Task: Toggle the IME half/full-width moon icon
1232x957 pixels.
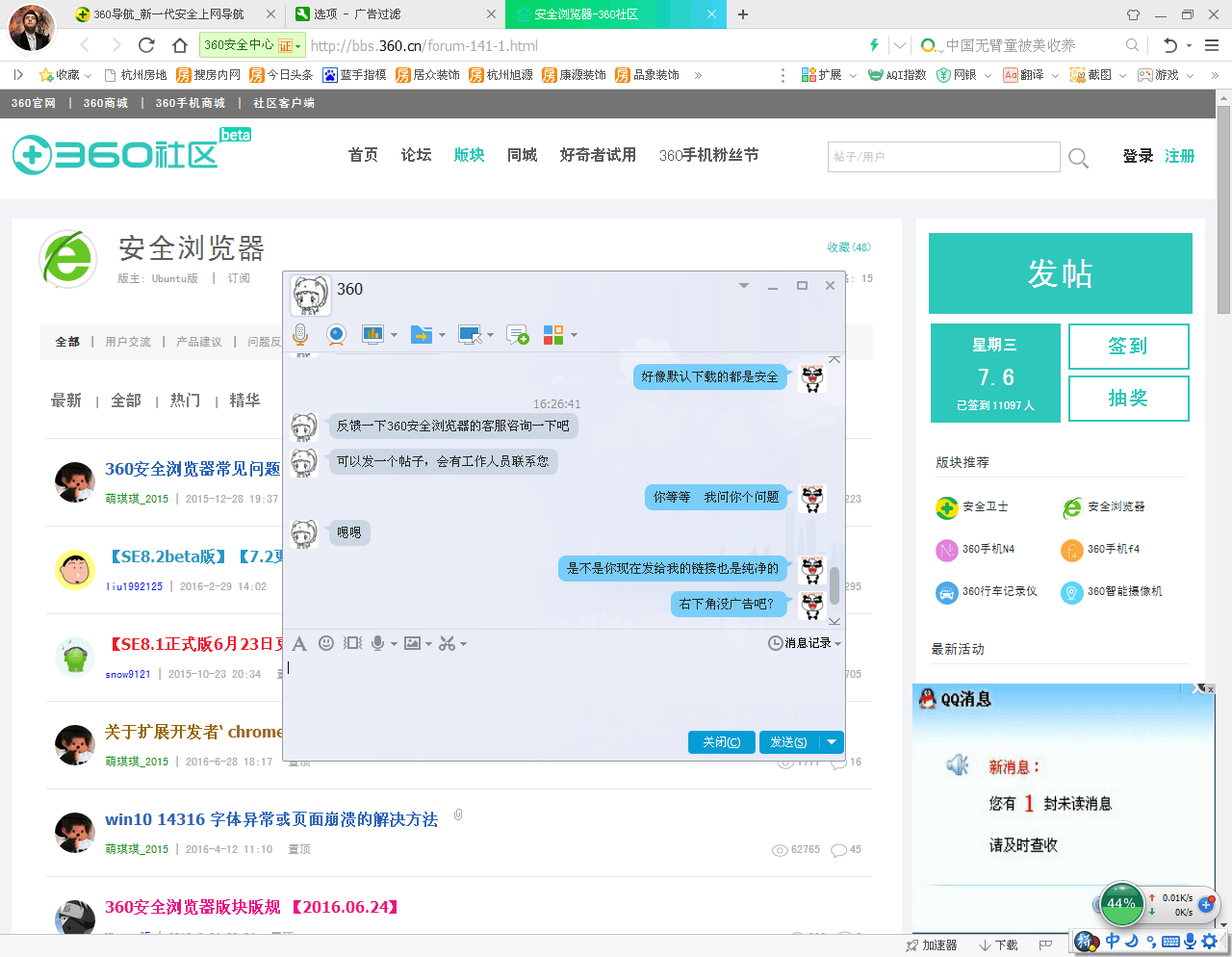Action: pos(1132,941)
